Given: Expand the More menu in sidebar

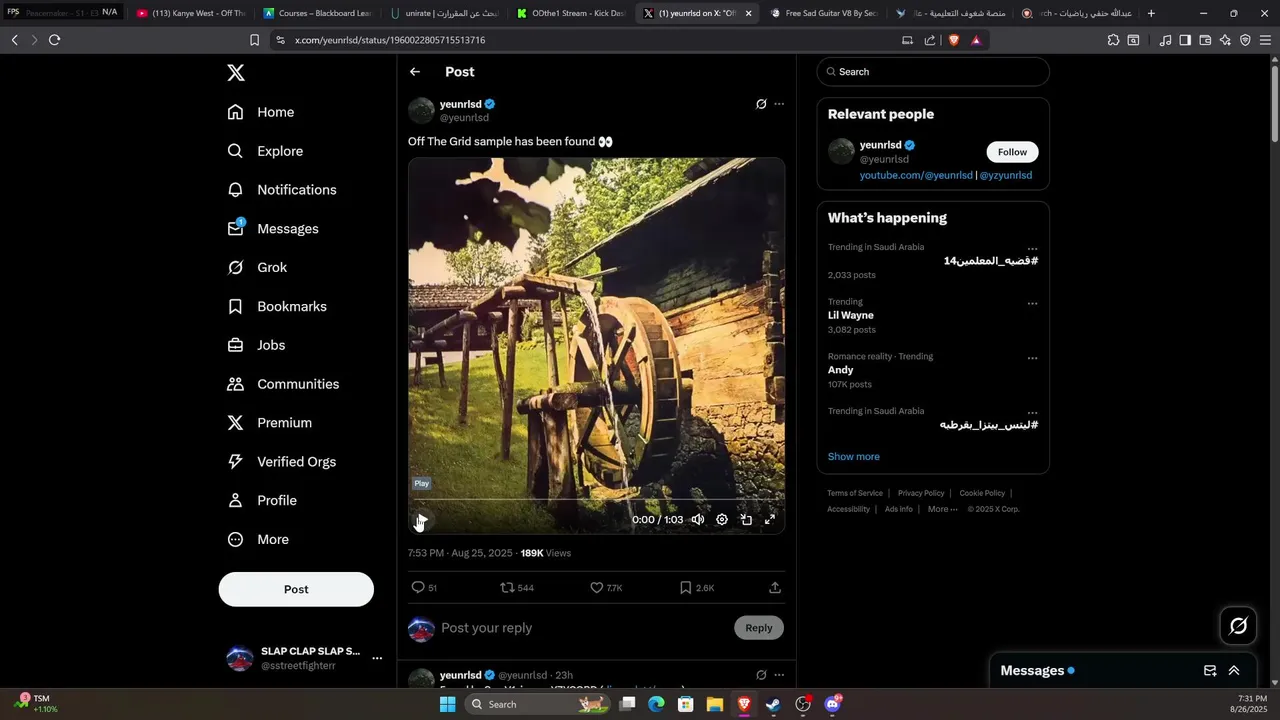Looking at the screenshot, I should [258, 540].
